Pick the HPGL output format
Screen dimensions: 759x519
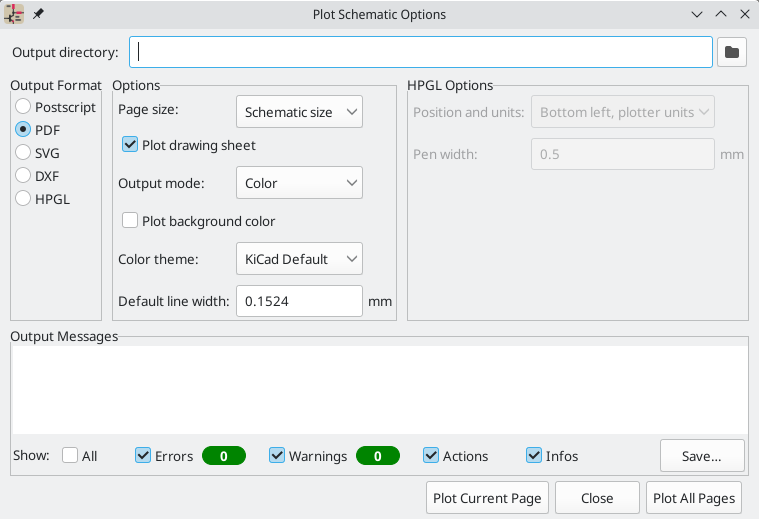pyautogui.click(x=24, y=198)
